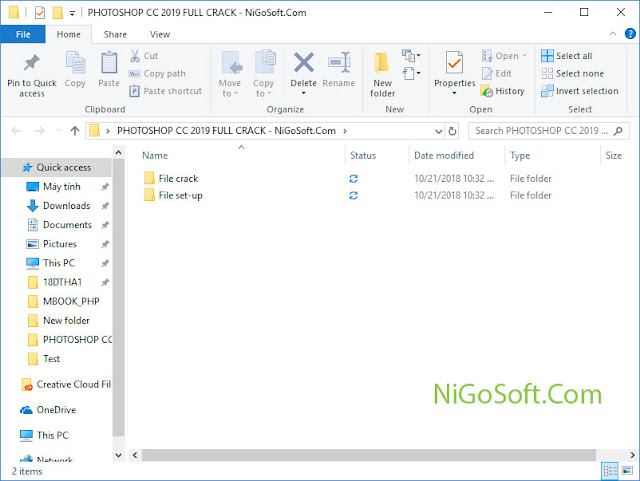Screen dimensions: 640x481
Task: Click Open in the Open group
Action: tap(504, 56)
